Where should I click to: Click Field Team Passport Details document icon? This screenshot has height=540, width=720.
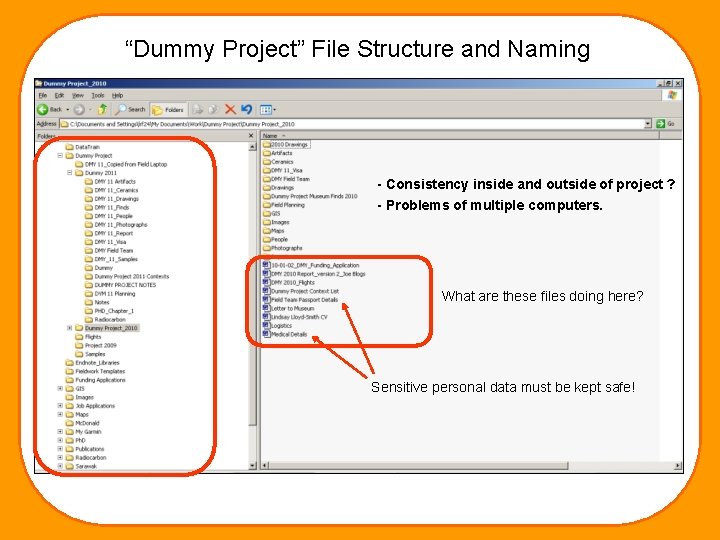tap(266, 299)
